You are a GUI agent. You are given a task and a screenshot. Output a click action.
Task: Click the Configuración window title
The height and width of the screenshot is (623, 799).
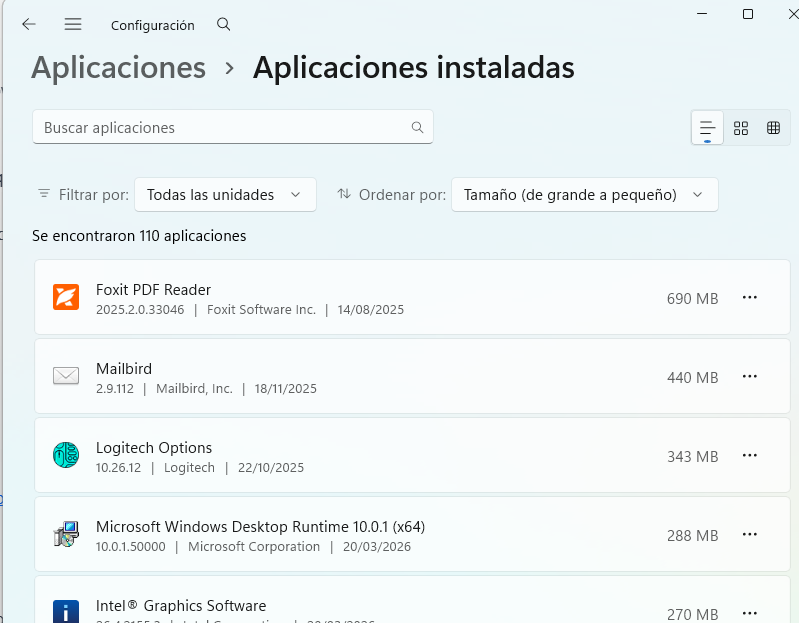click(153, 25)
